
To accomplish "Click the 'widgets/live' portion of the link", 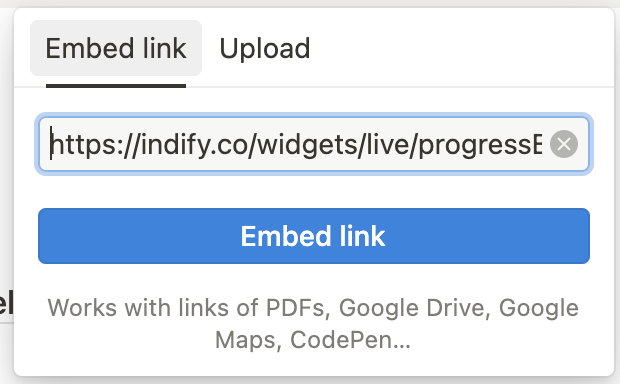I will 330,146.
